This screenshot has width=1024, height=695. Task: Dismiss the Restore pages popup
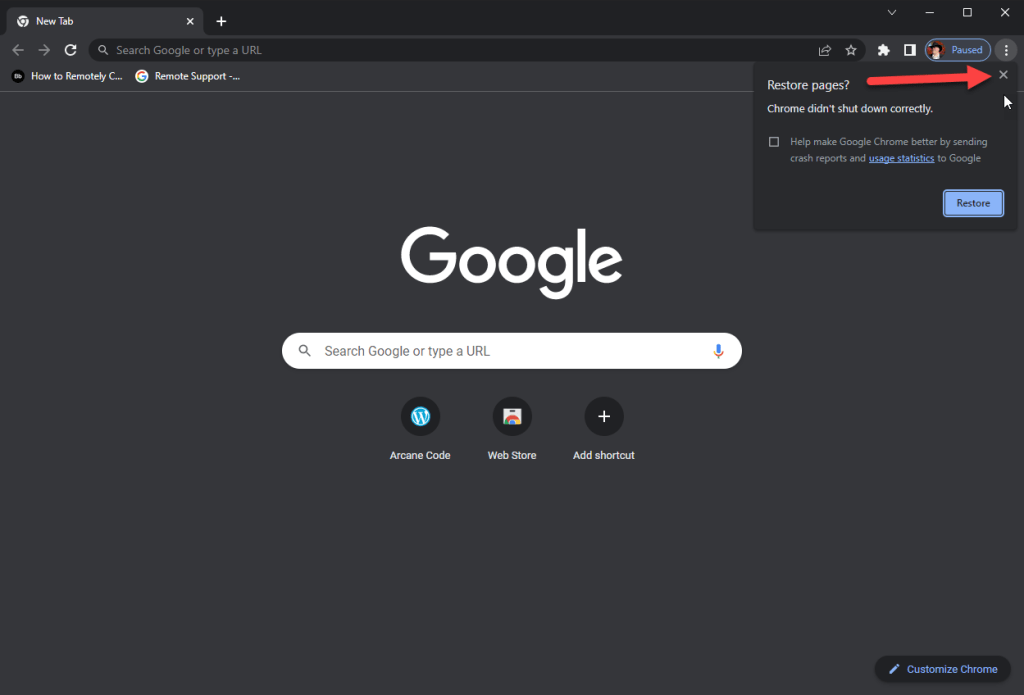[1003, 75]
